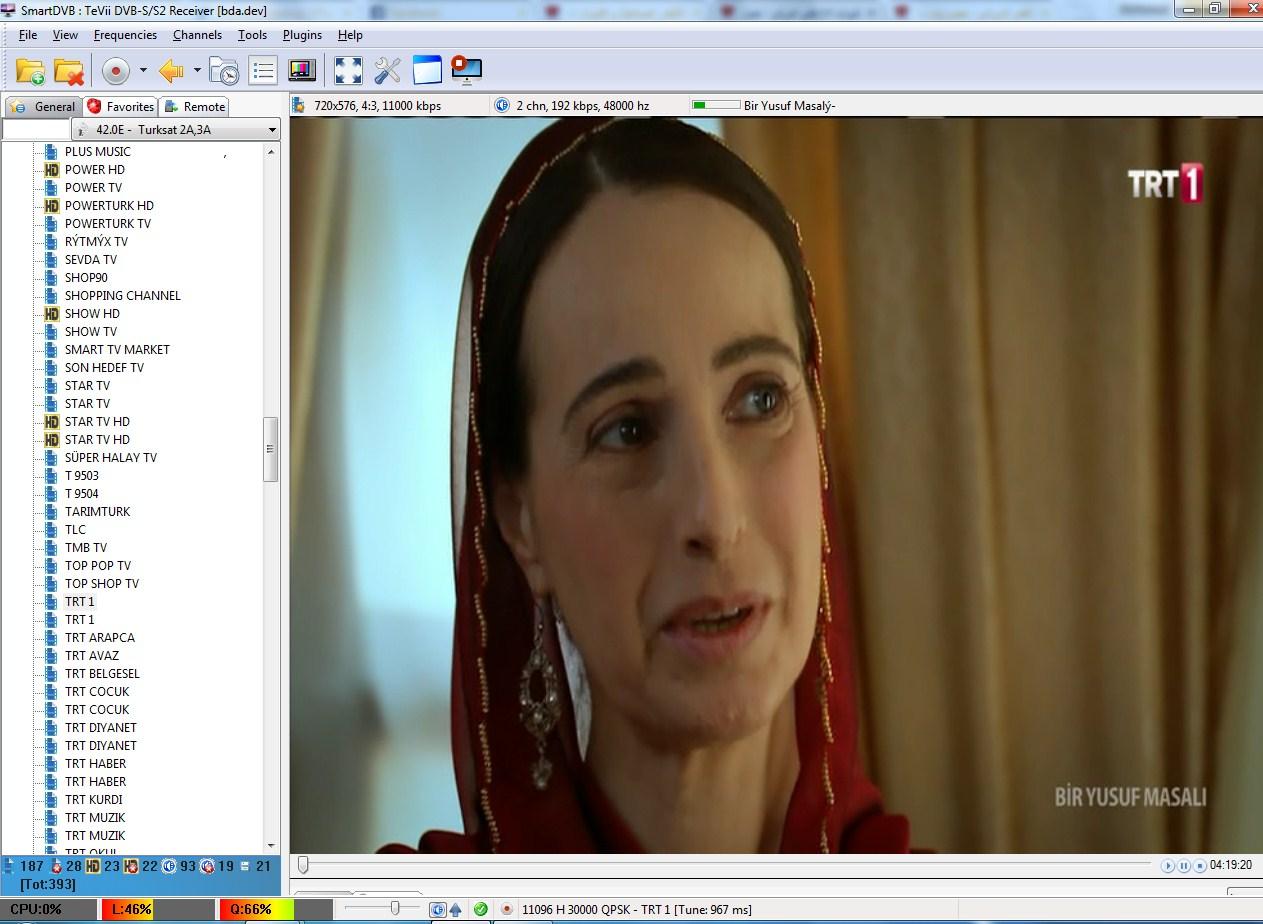This screenshot has height=924, width=1263.
Task: Click the green checkmark status icon
Action: click(481, 909)
